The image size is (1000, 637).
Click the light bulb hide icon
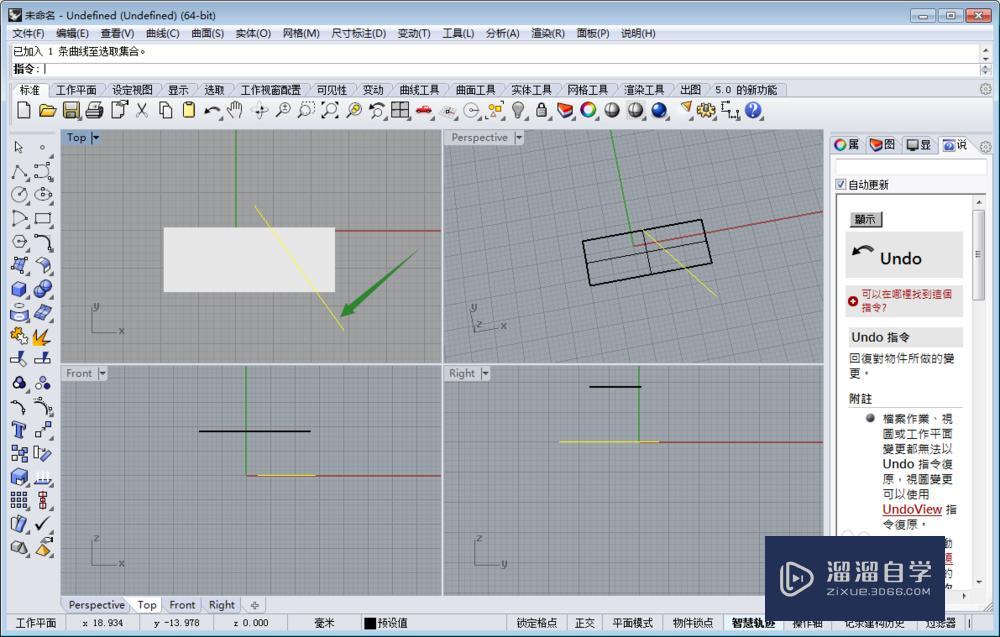tap(518, 110)
